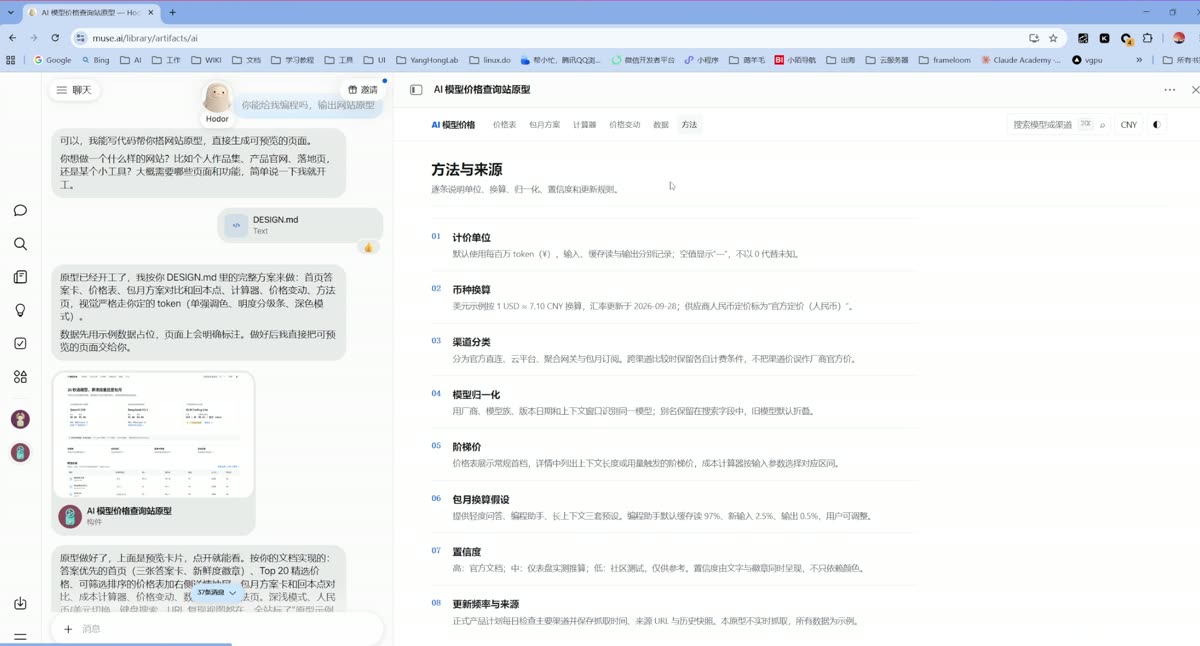This screenshot has height=646, width=1200.
Task: Click the install app icon in address bar
Action: pos(1033,38)
